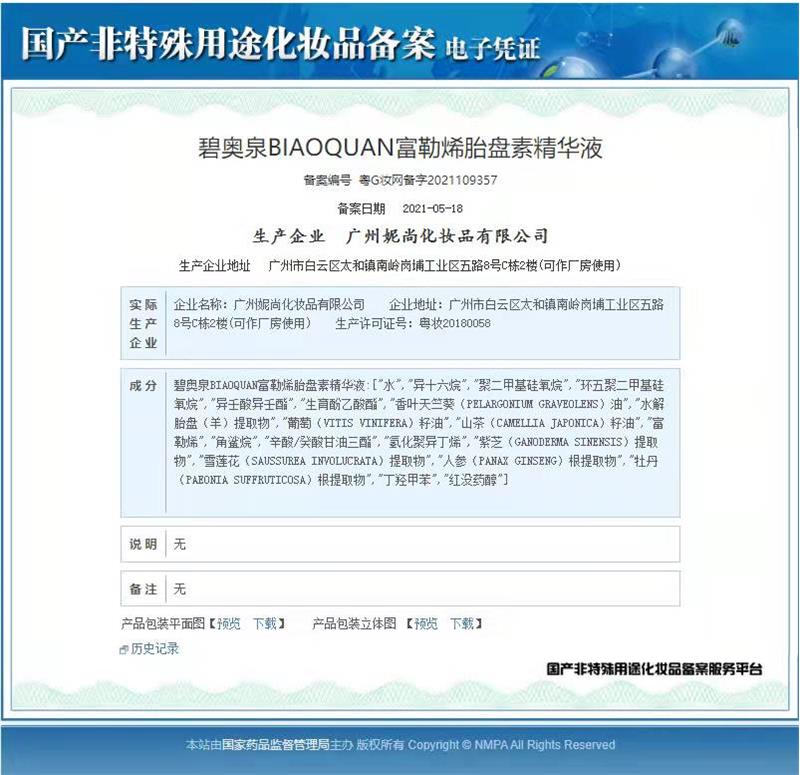Click the 产品包装立体图 label
The width and height of the screenshot is (800, 775).
click(354, 623)
